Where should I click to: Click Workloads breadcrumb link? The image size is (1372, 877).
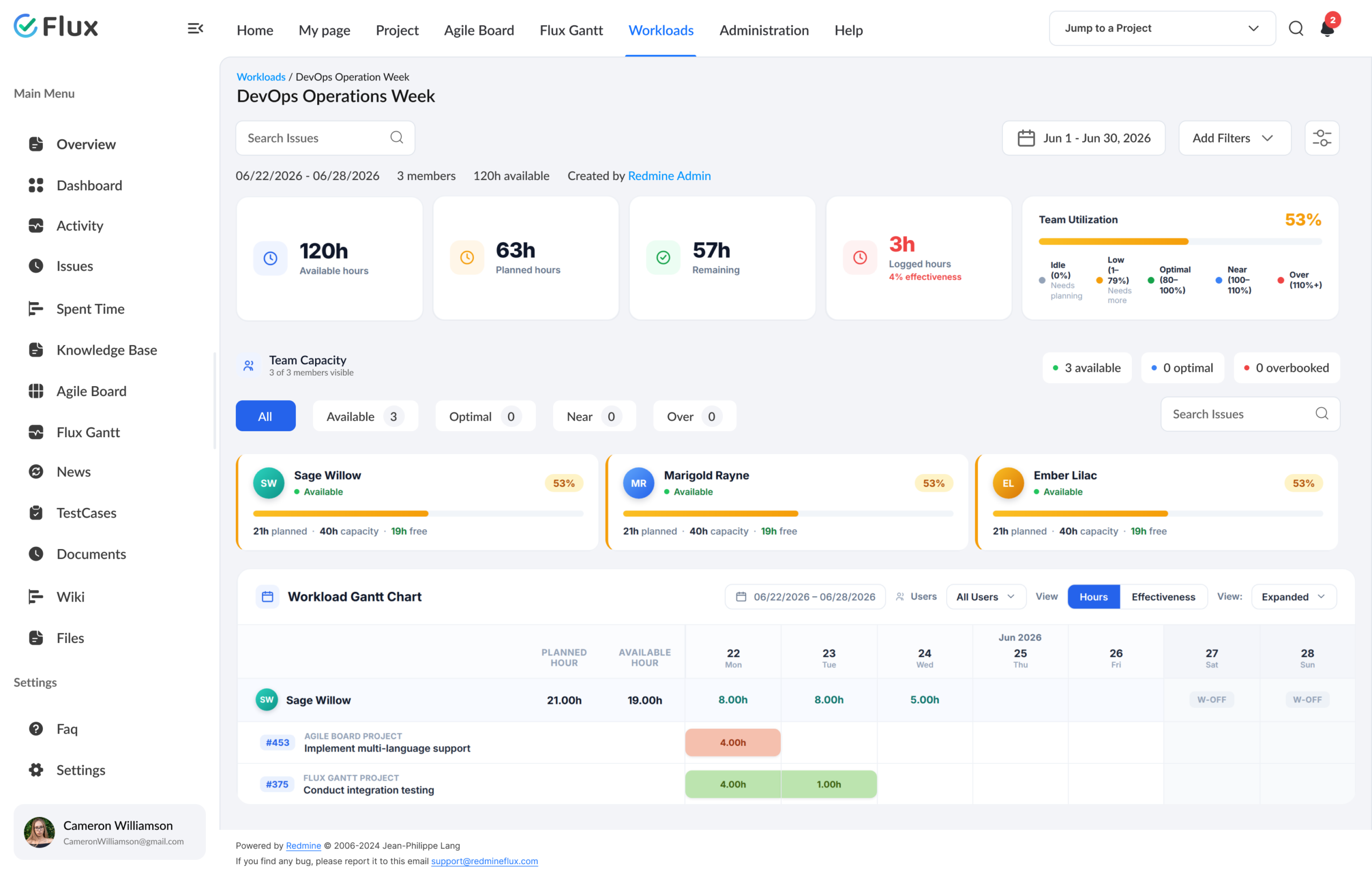click(x=261, y=77)
